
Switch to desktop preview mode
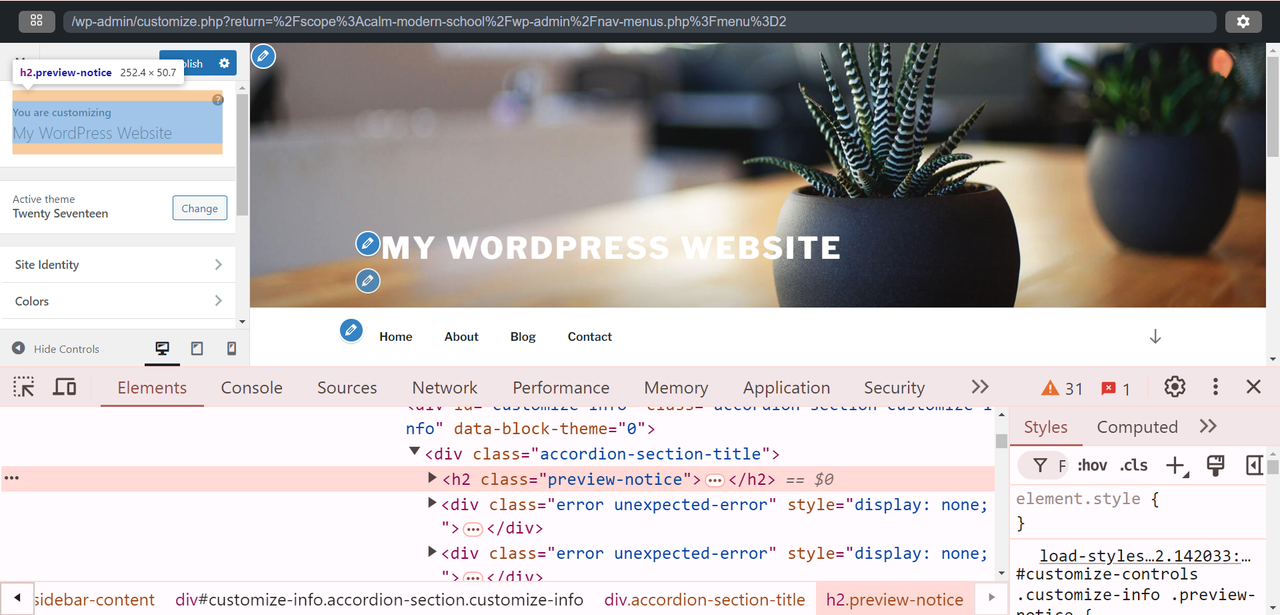coord(162,349)
